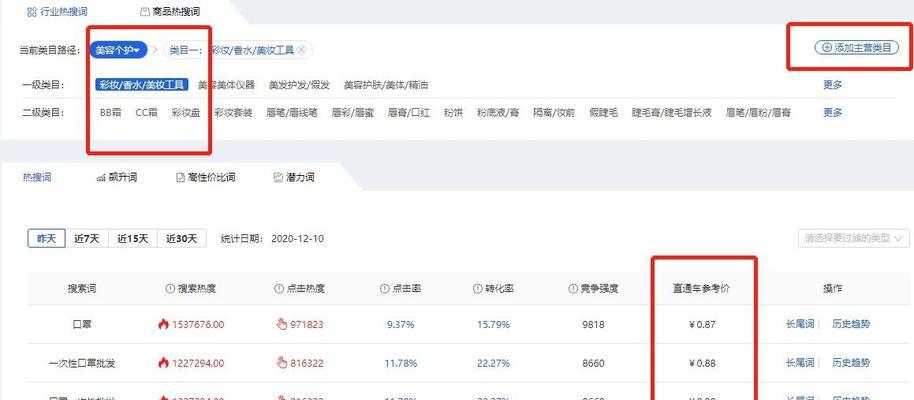
Task: Choose second-level category CC霜
Action: (x=146, y=113)
